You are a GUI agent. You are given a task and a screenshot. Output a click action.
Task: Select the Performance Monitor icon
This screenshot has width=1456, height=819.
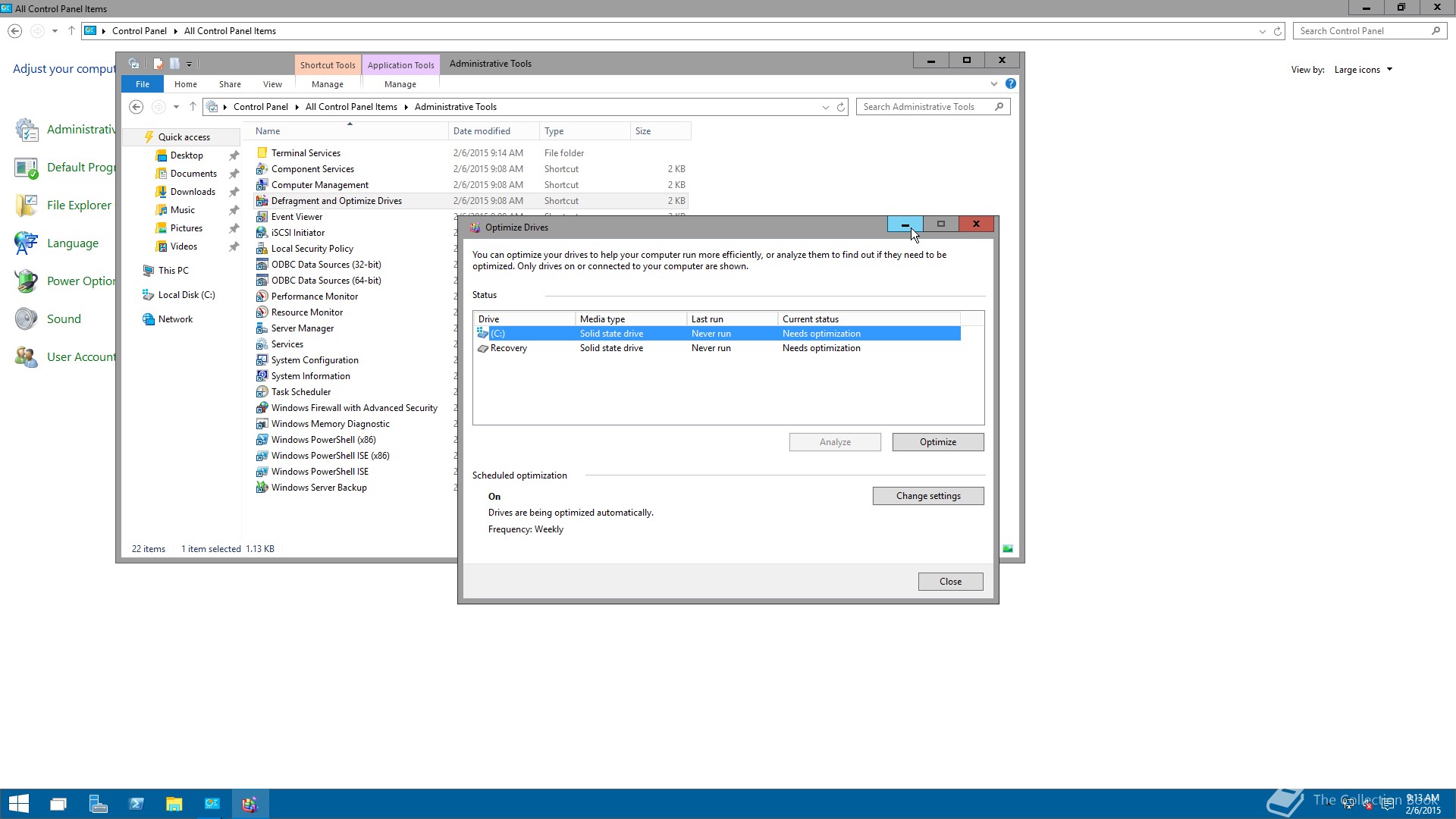262,296
